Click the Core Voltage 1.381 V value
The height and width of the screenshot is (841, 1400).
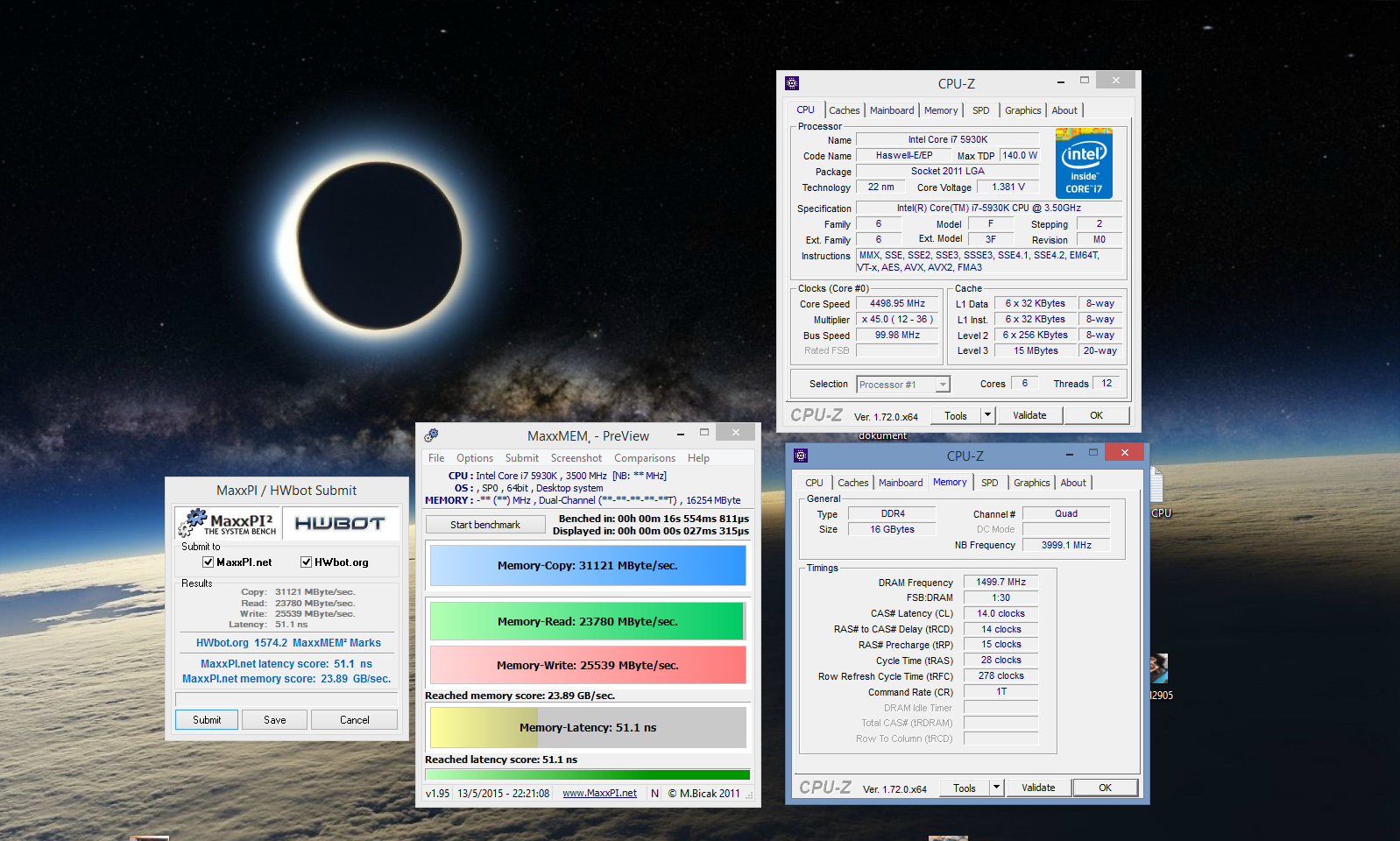click(x=1008, y=187)
